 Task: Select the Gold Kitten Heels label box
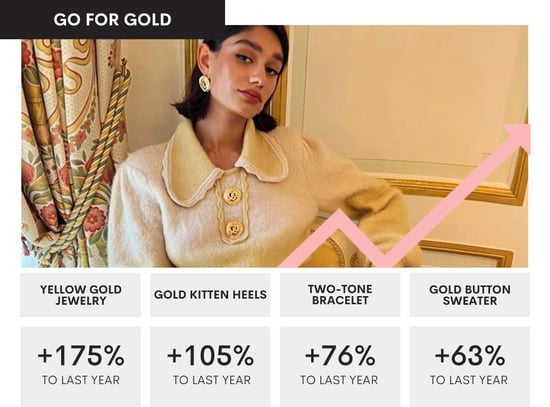[210, 295]
